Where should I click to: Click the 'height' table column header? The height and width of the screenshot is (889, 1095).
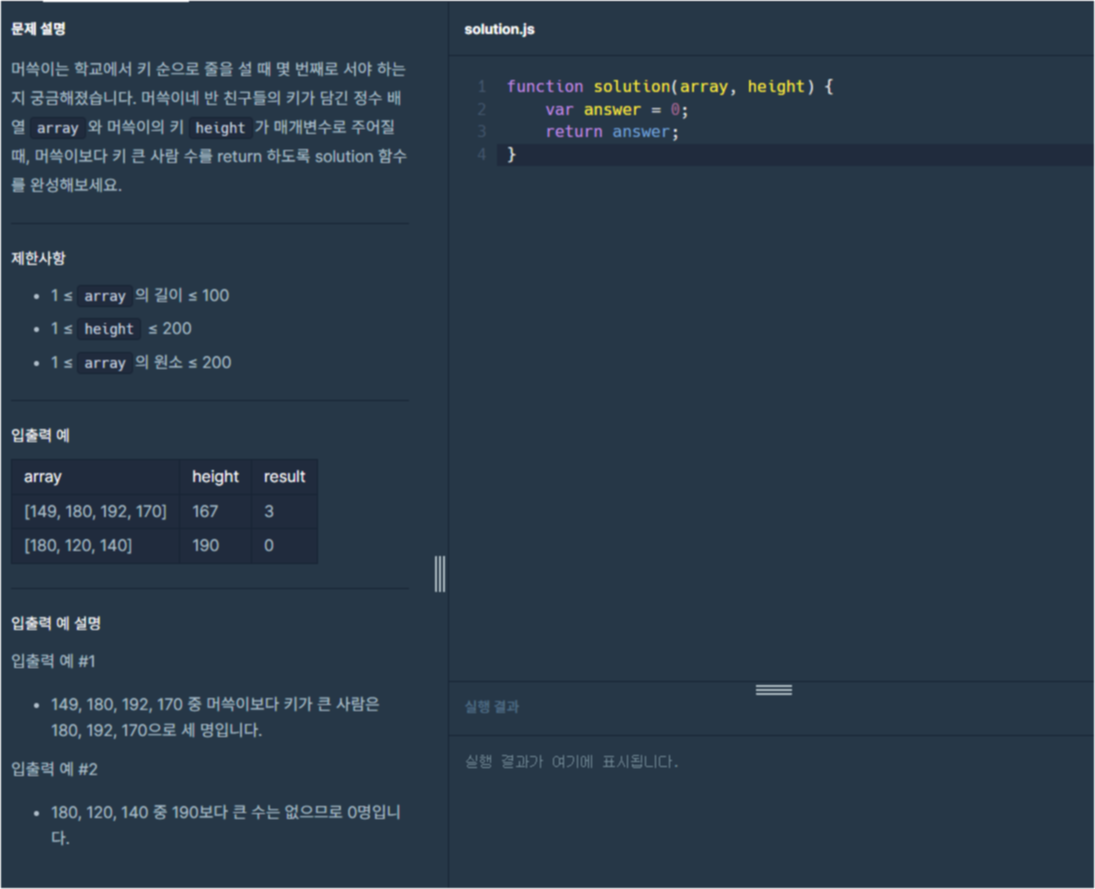(x=215, y=477)
